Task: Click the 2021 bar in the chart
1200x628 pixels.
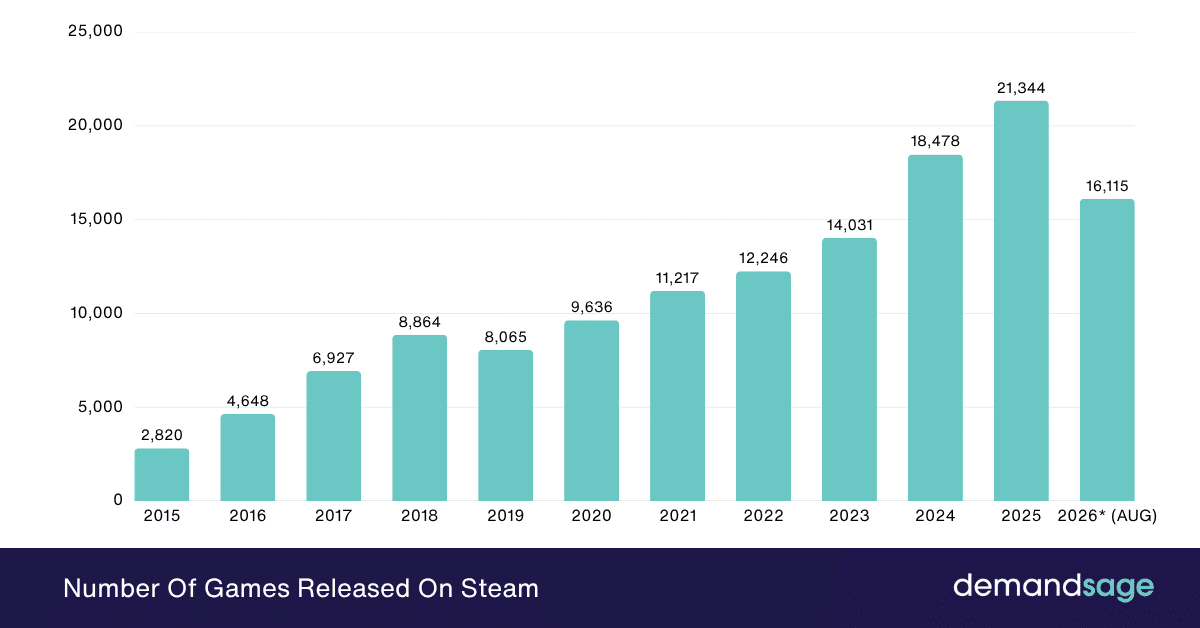Action: [677, 396]
